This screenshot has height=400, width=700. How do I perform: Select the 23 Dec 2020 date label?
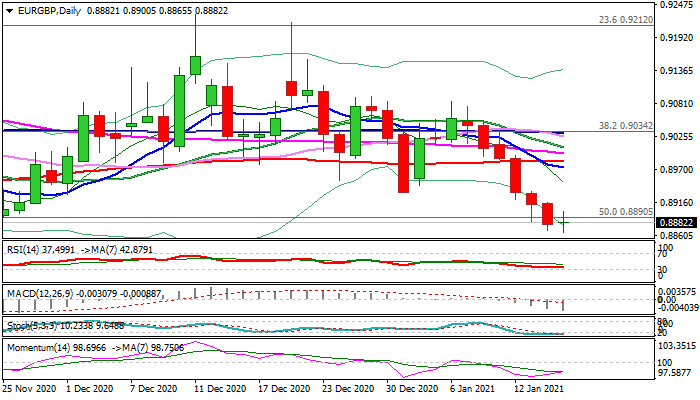350,388
